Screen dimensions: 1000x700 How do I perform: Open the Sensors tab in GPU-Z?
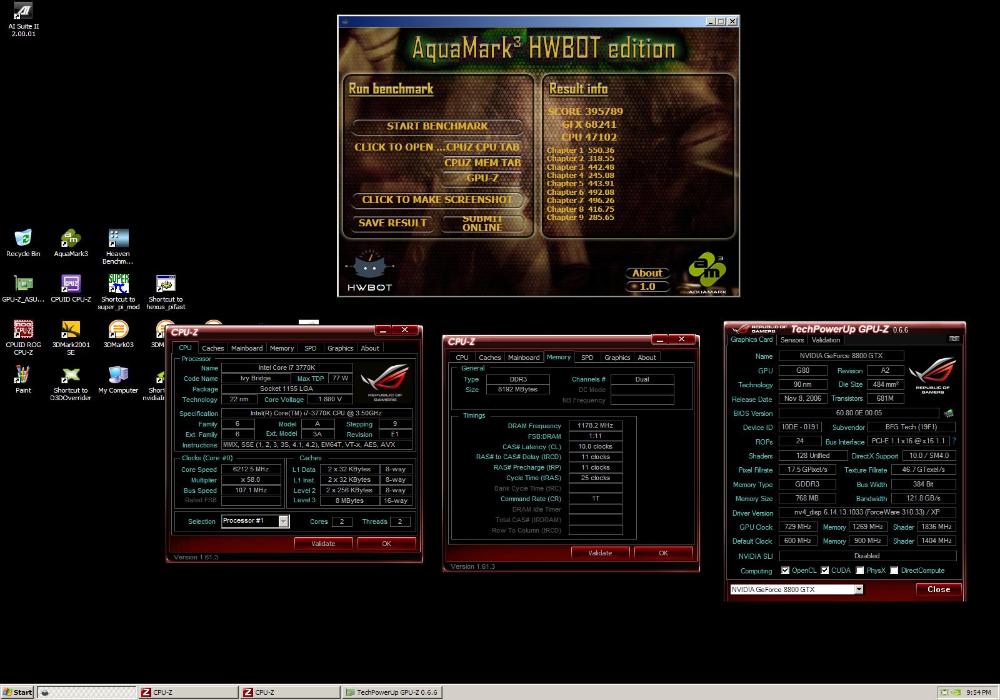click(792, 340)
